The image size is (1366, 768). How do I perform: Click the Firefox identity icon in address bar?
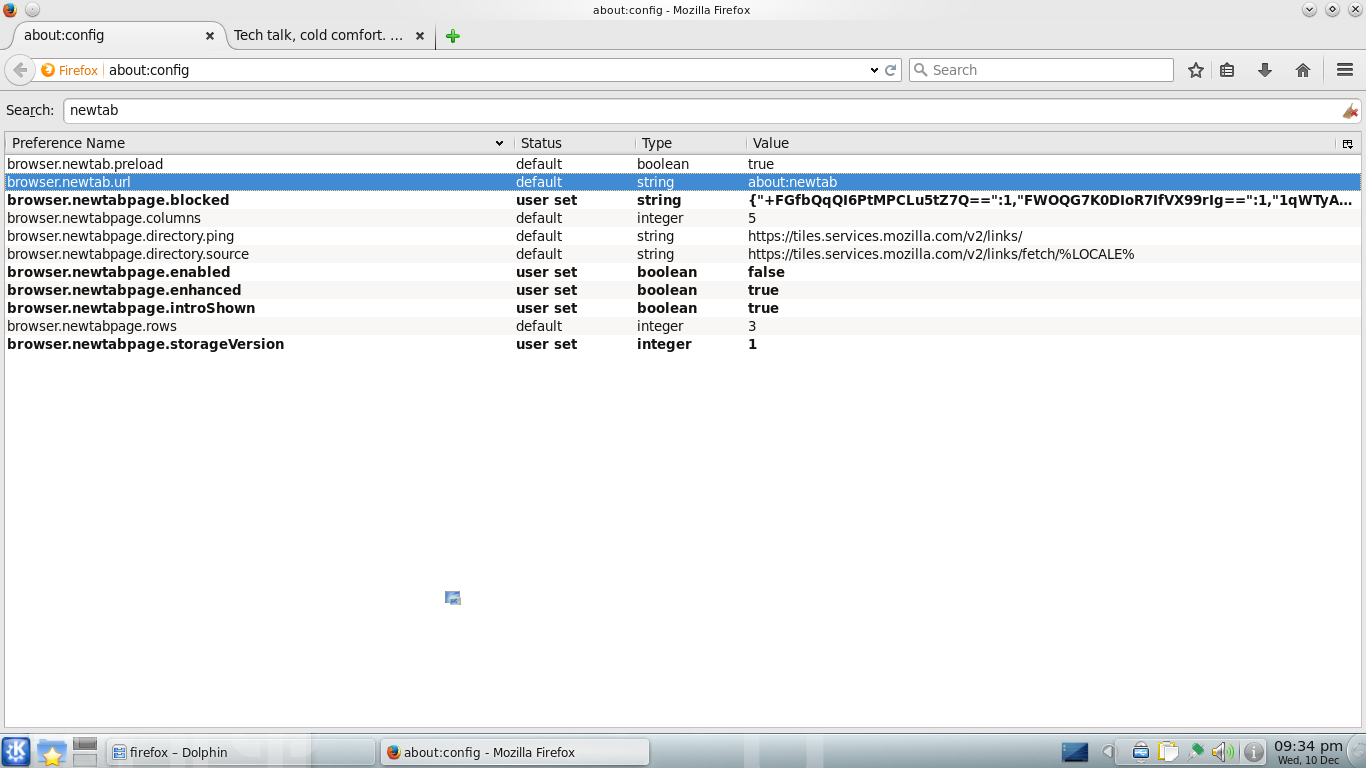(48, 70)
